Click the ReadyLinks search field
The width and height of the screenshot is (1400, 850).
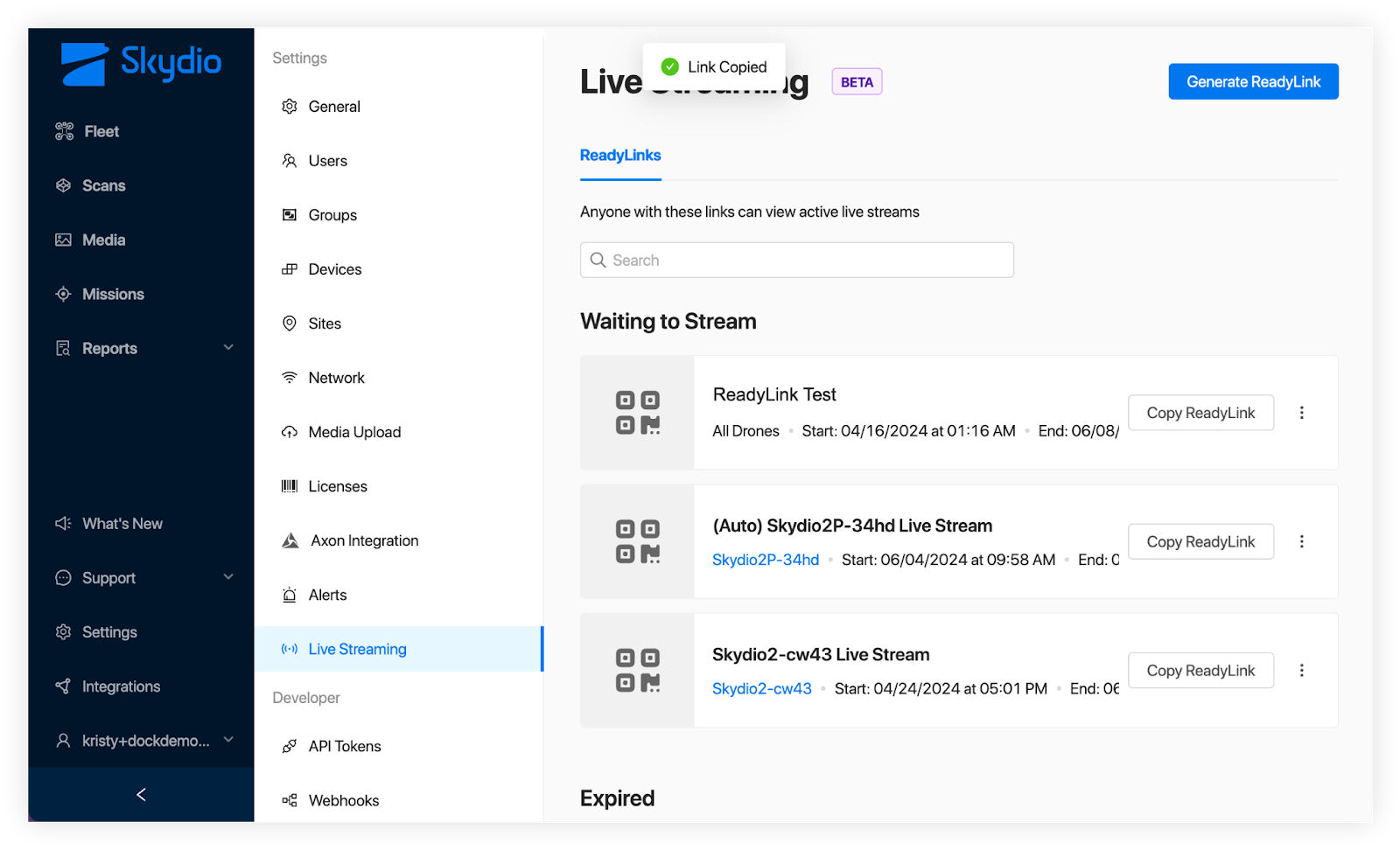click(796, 260)
